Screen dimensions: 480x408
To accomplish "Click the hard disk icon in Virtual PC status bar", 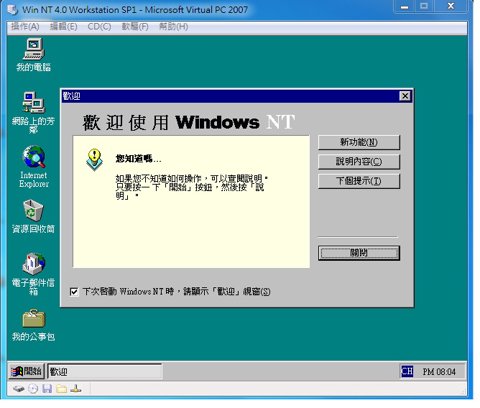I will click(19, 389).
